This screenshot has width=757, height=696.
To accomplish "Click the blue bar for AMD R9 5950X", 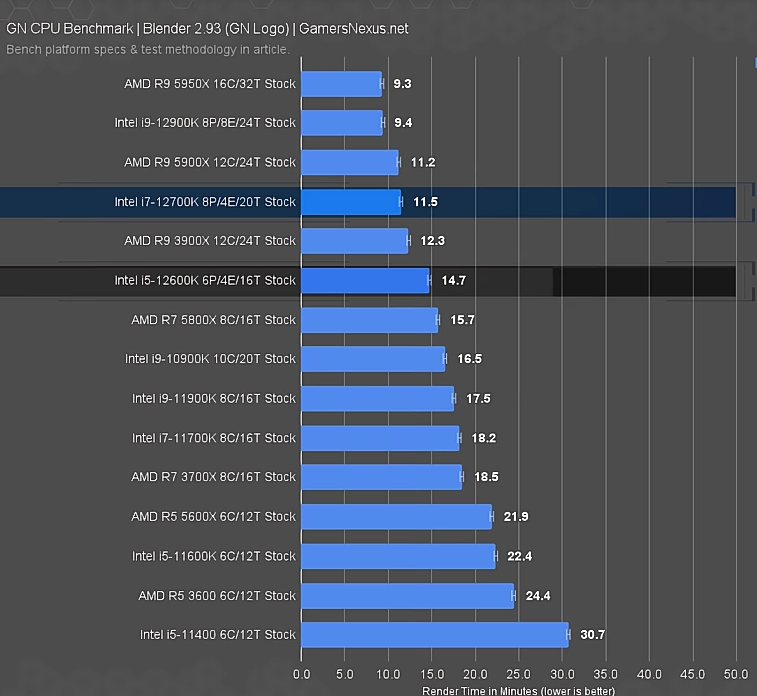I will coord(342,84).
